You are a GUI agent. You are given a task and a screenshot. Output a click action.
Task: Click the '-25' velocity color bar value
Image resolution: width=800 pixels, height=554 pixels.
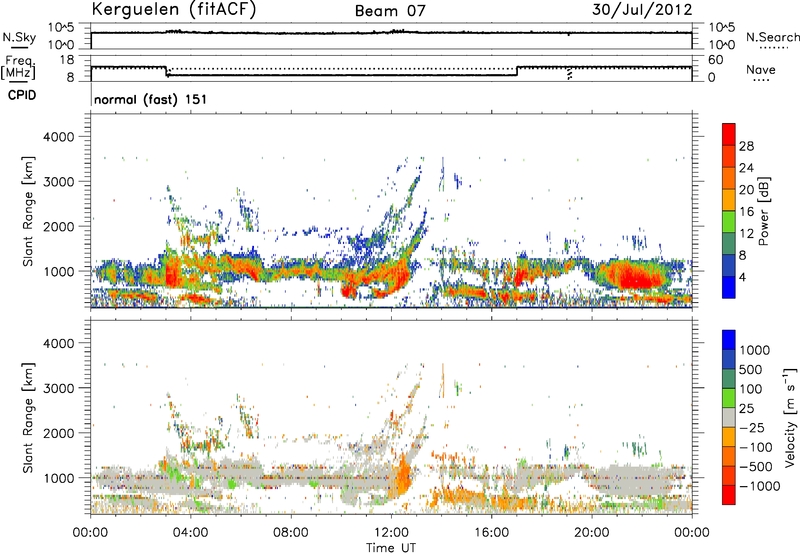752,427
